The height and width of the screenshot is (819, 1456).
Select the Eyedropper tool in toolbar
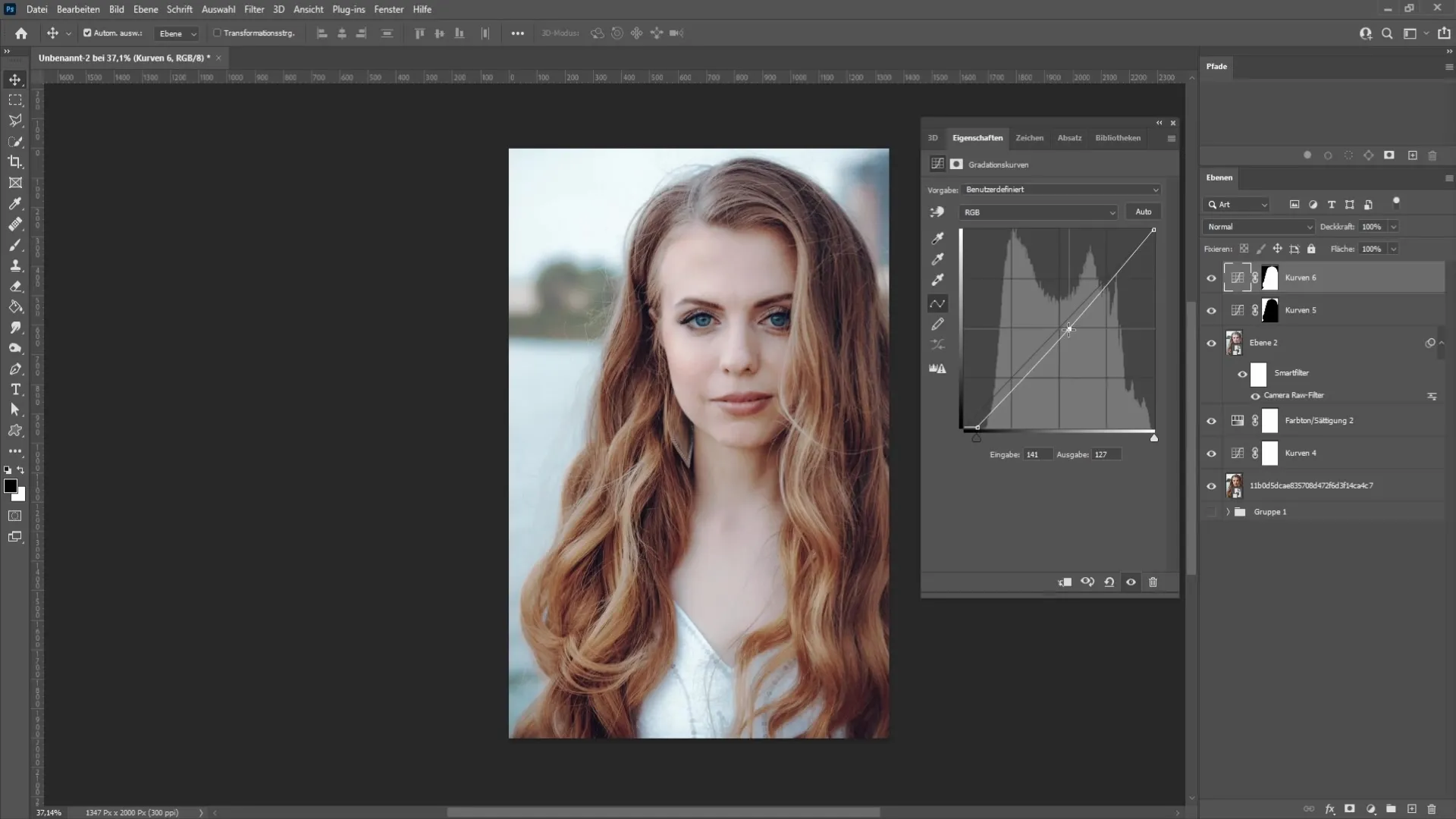[15, 203]
